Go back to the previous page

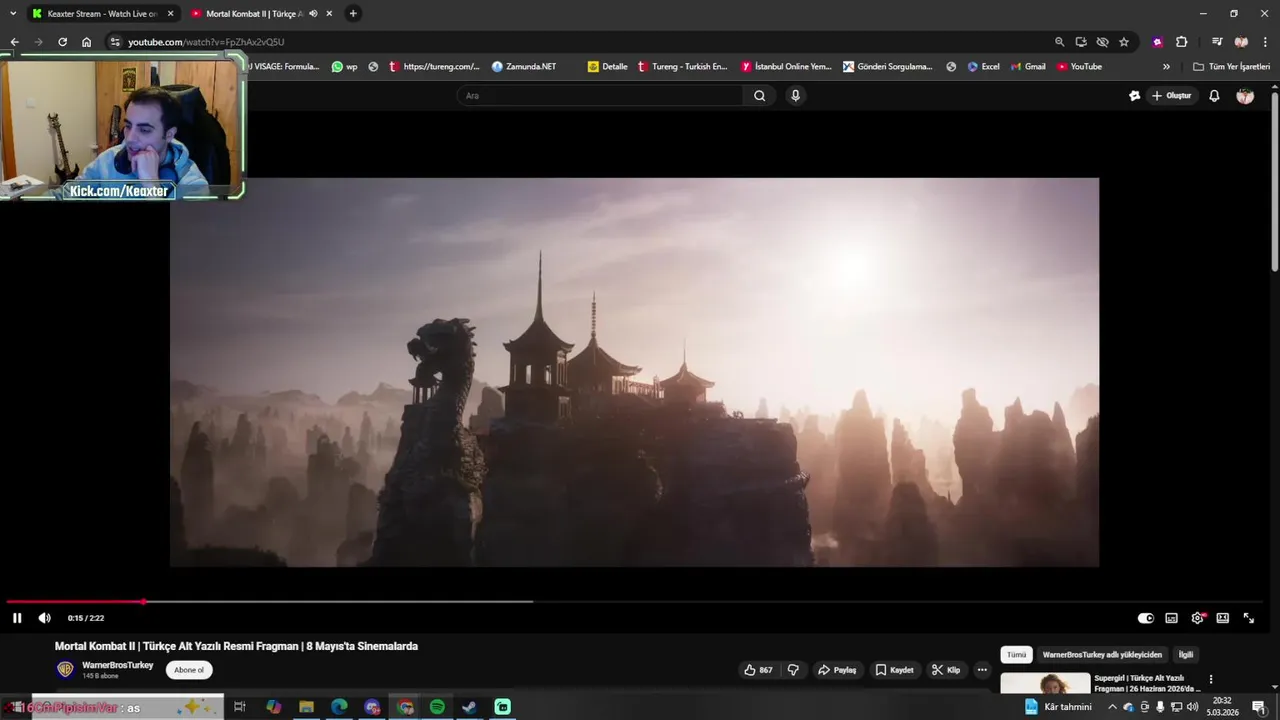(14, 42)
